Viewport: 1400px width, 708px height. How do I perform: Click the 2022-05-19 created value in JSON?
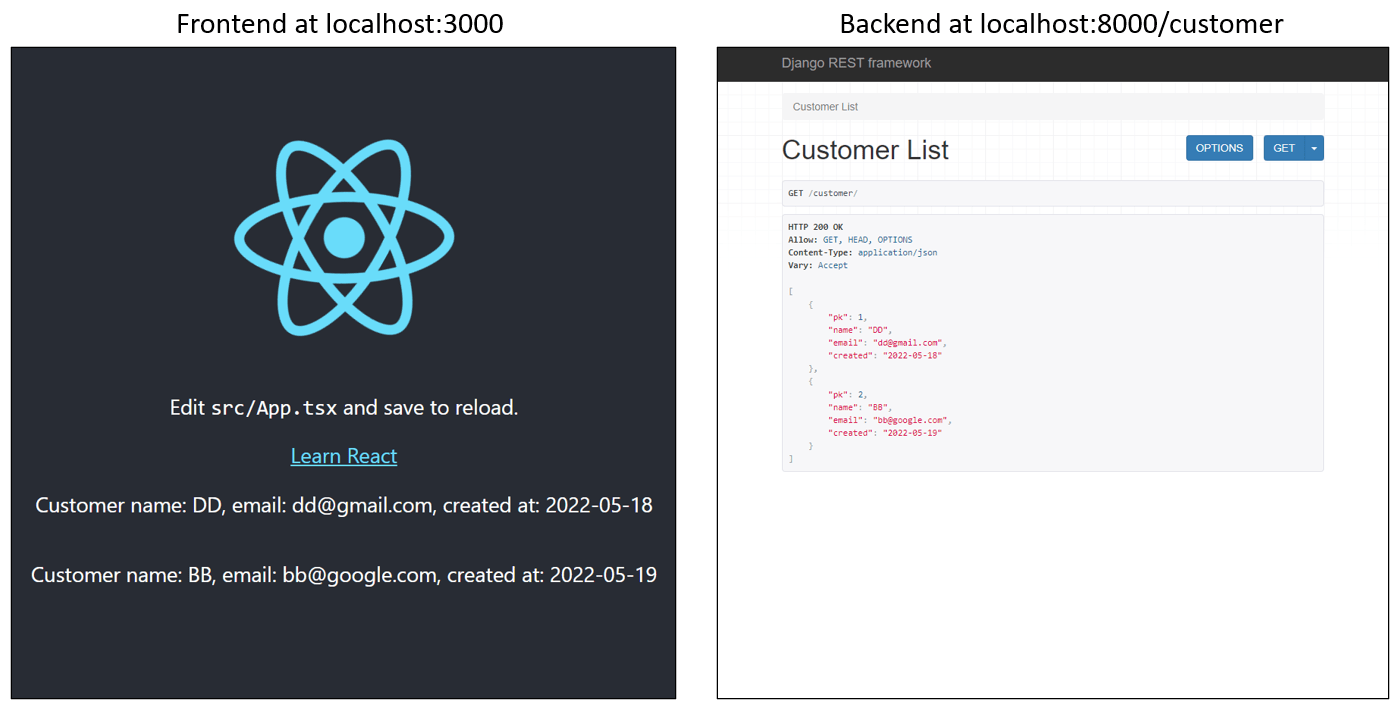[912, 433]
